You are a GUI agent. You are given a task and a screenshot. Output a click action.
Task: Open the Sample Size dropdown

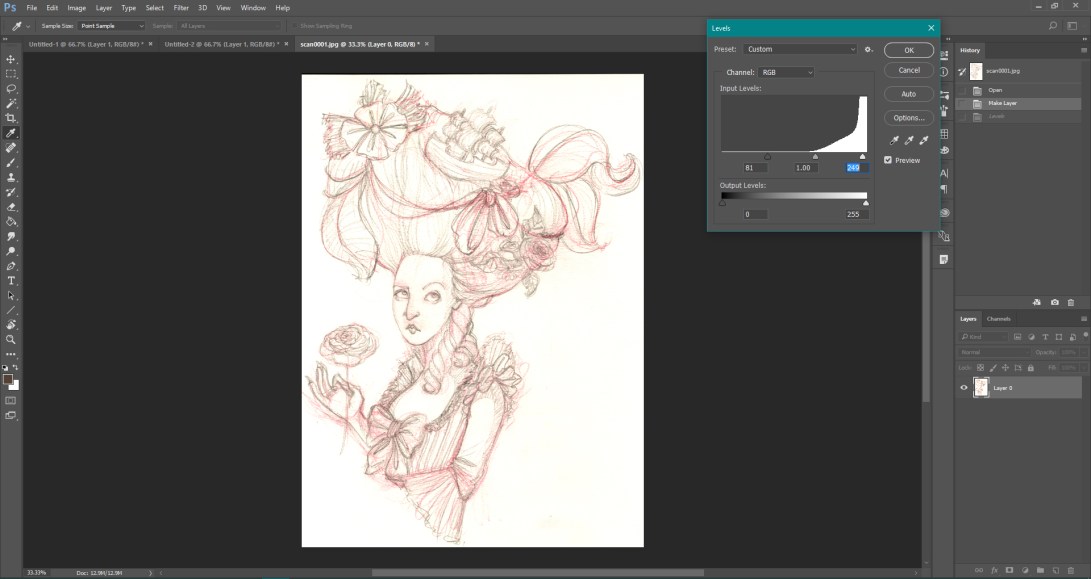[x=111, y=26]
